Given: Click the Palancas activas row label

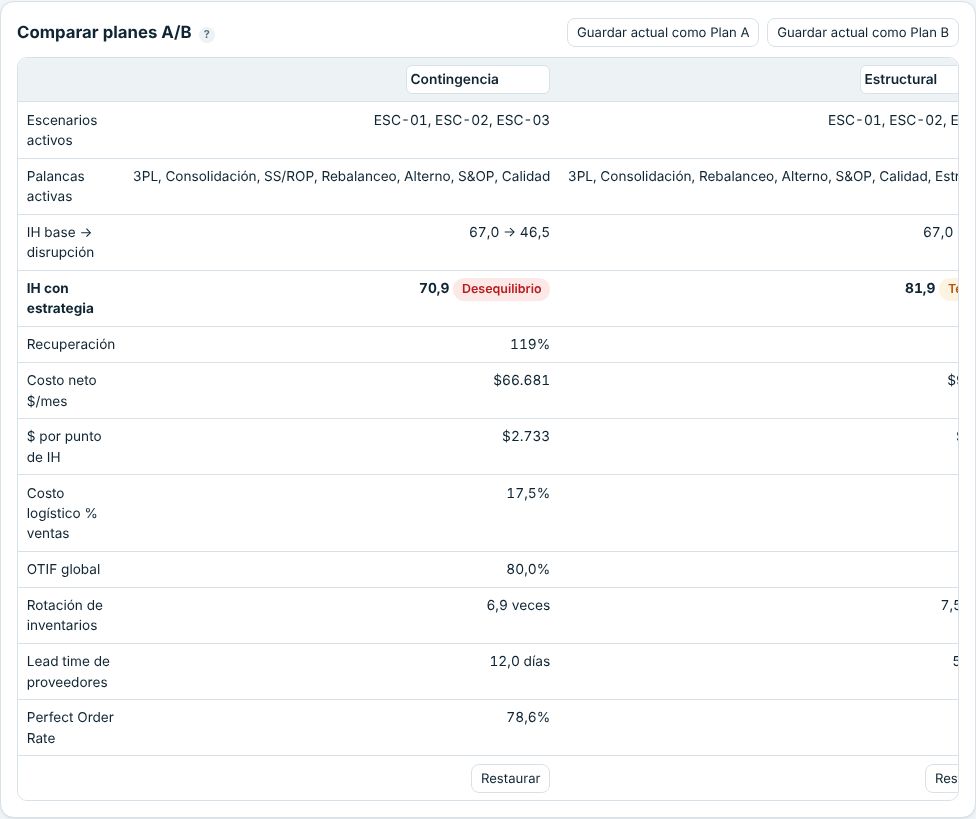Looking at the screenshot, I should click(55, 186).
